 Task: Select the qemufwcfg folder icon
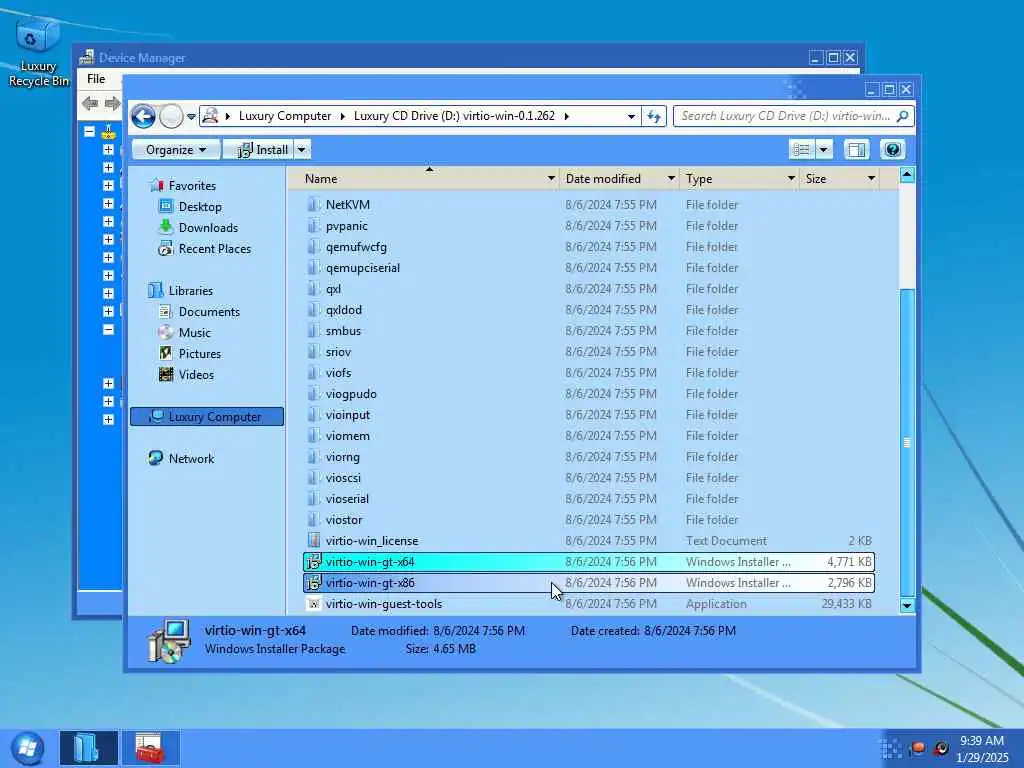pos(314,247)
